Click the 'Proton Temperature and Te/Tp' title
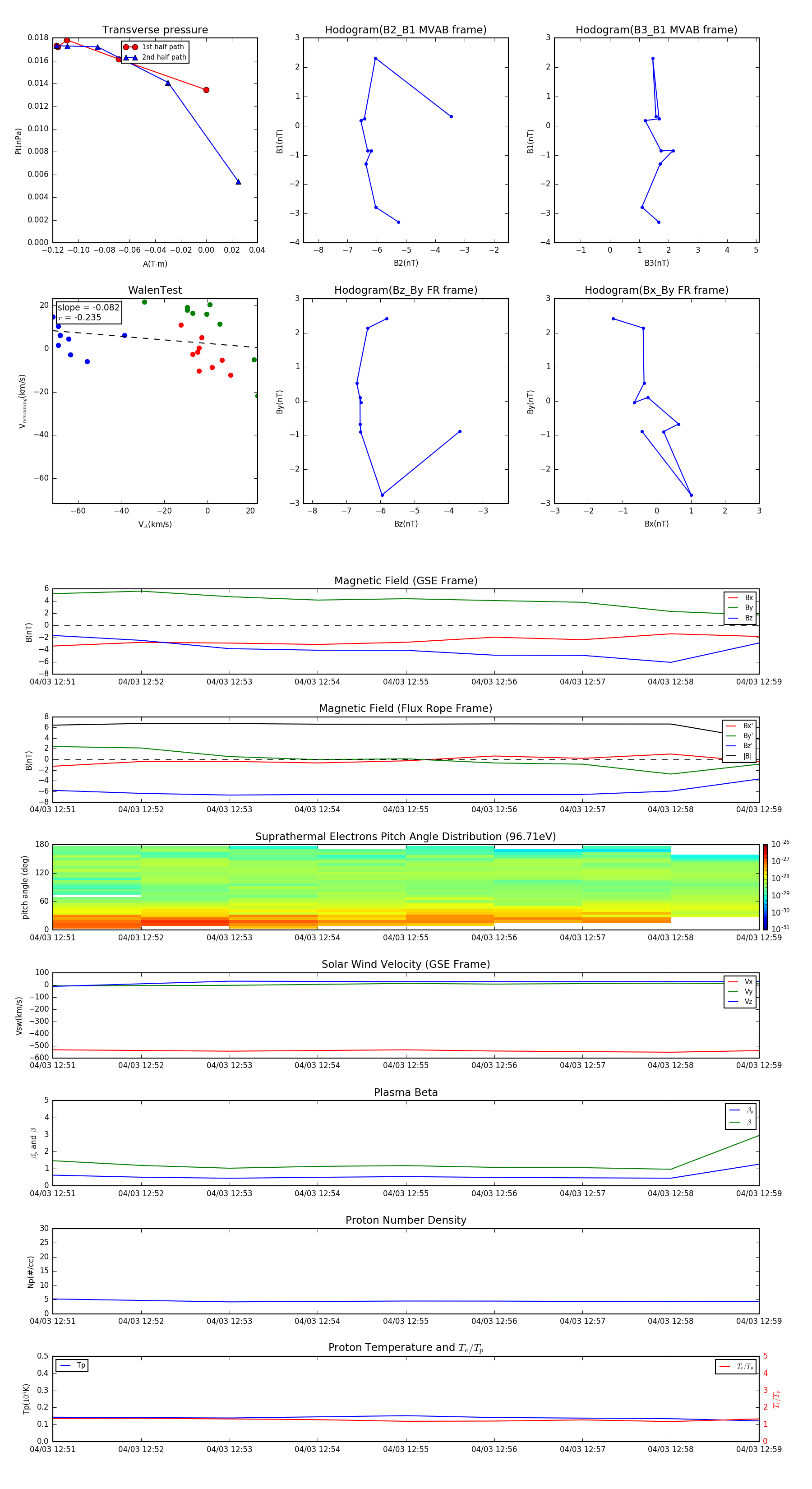Viewport: 812px width, 1489px height. click(406, 1348)
